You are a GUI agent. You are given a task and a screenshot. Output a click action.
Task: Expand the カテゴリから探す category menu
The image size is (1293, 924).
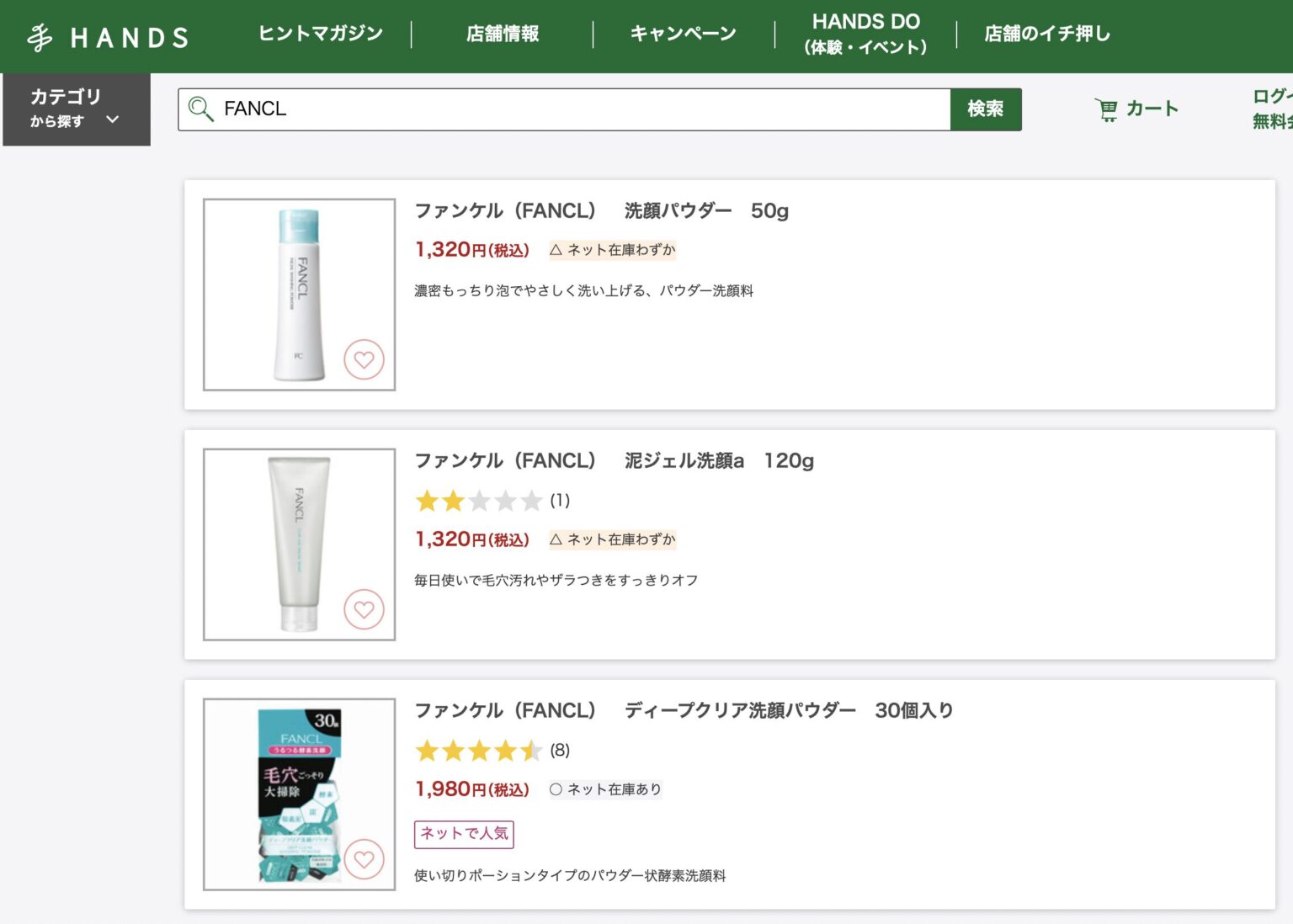tap(76, 109)
